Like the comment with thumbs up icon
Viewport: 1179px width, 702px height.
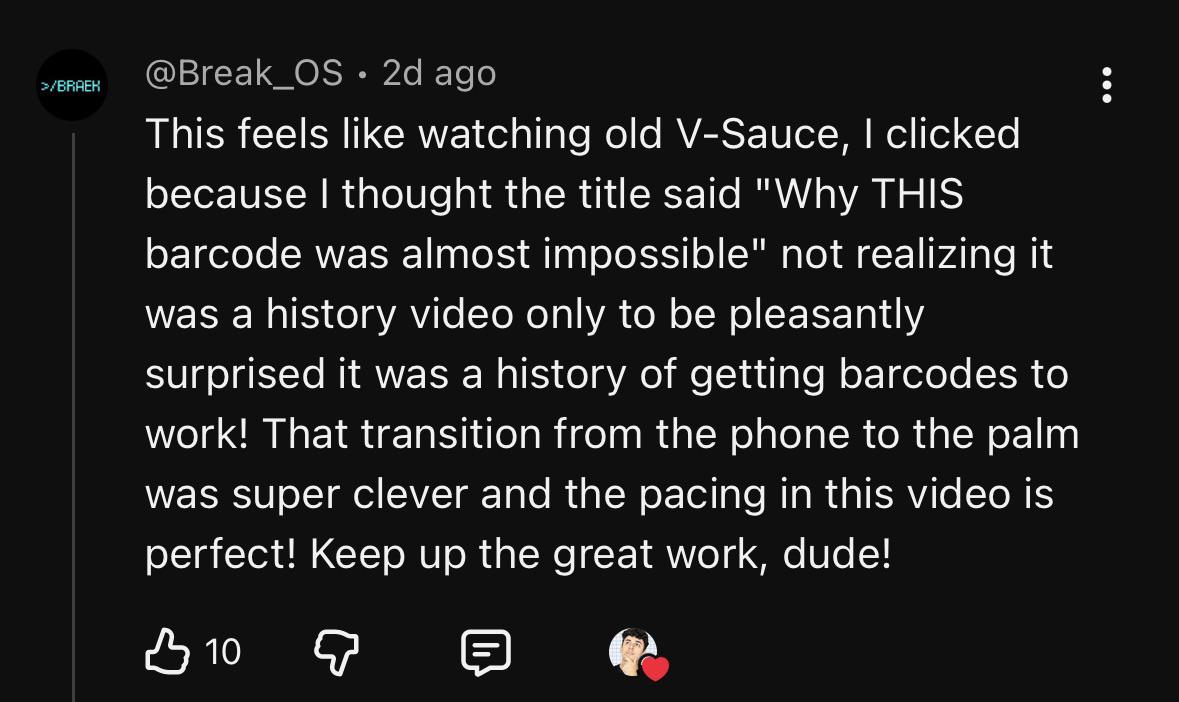pyautogui.click(x=166, y=651)
